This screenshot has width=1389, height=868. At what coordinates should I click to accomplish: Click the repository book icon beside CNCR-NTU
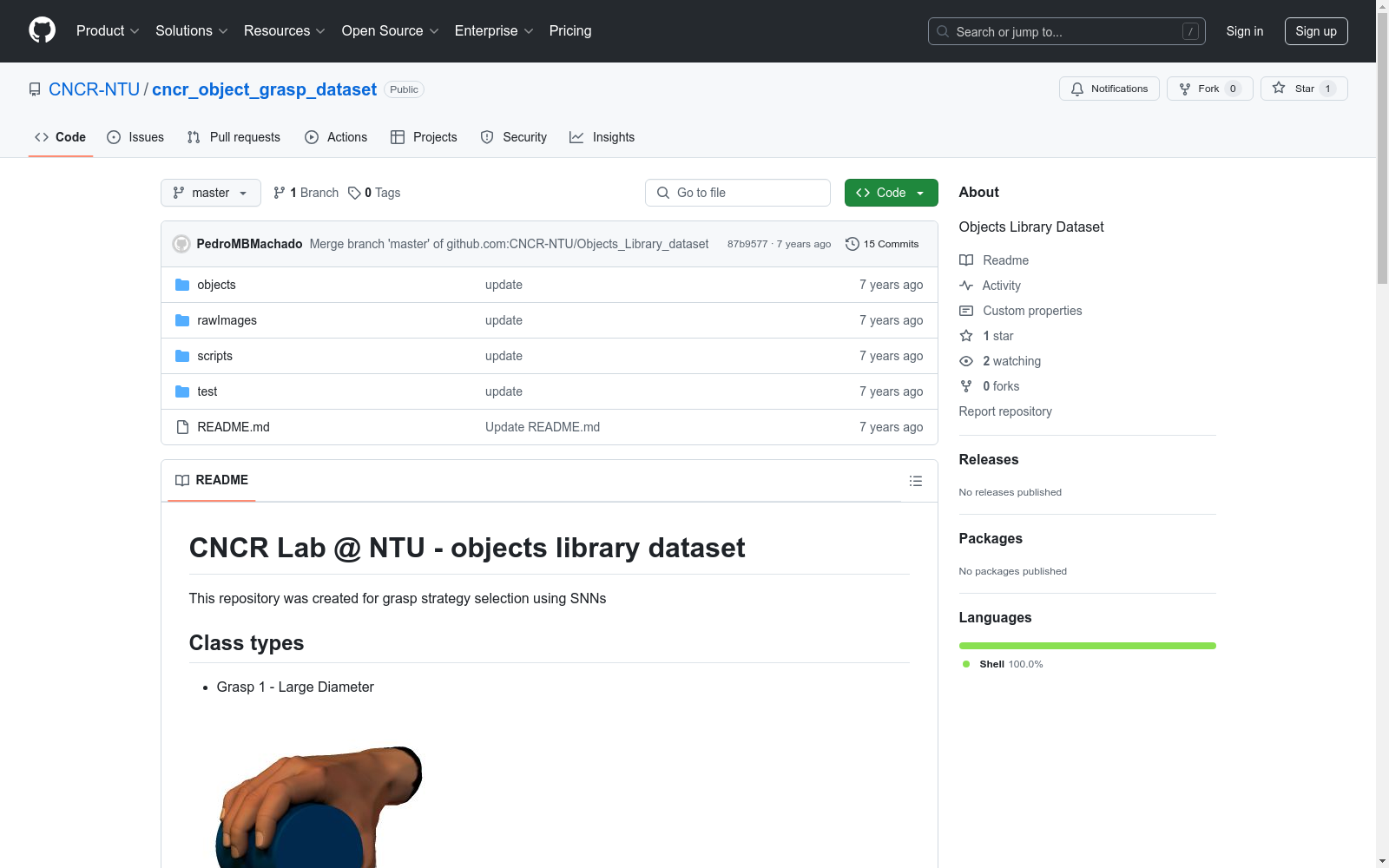[35, 89]
